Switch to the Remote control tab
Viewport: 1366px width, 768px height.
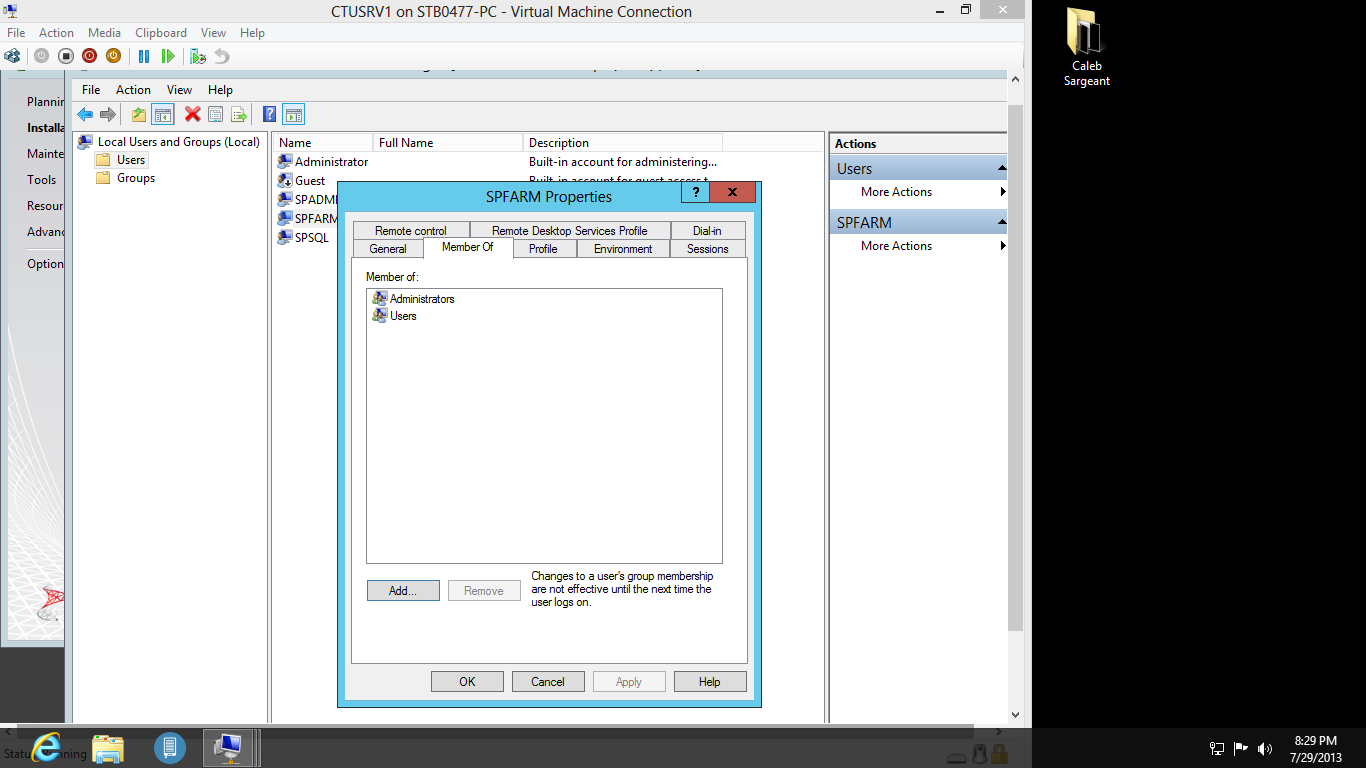tap(411, 231)
